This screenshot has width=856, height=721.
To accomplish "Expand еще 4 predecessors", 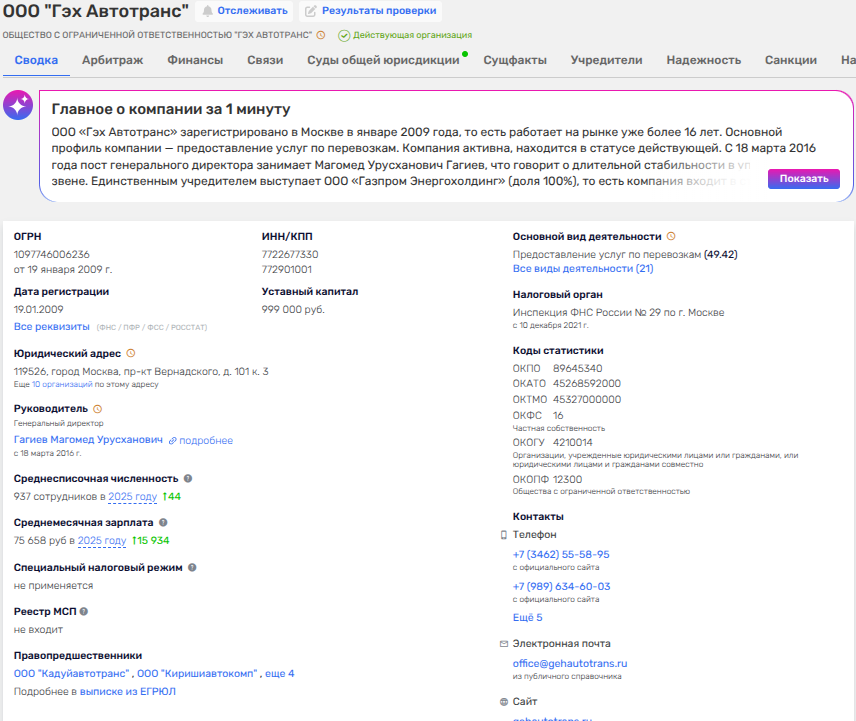I will point(280,674).
